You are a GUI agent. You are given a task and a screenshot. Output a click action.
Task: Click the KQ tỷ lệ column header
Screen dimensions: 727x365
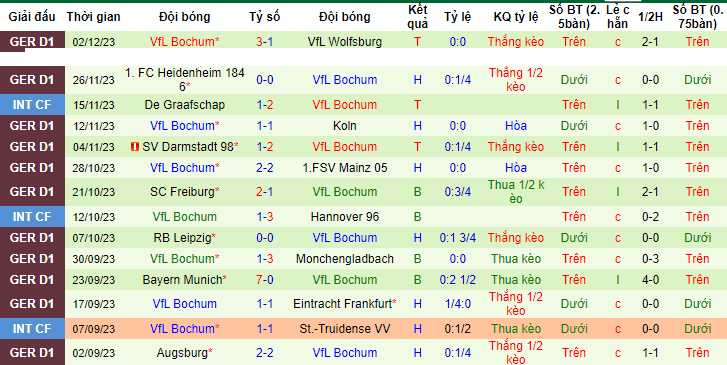point(516,17)
